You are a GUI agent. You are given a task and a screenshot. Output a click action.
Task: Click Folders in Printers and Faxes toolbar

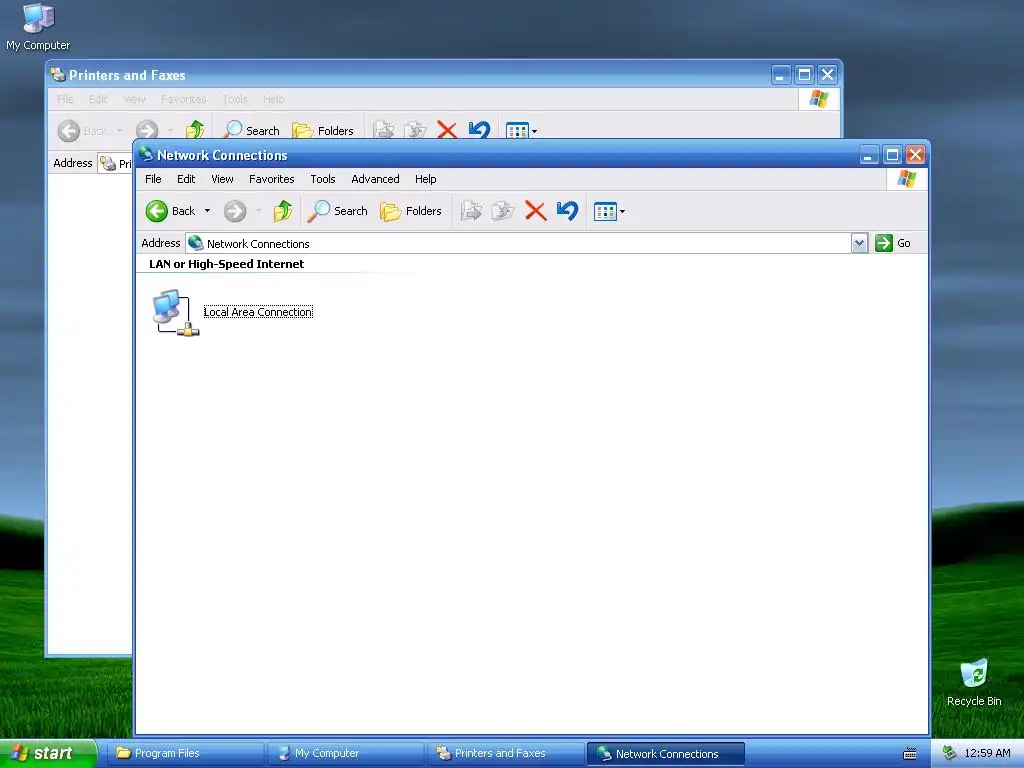coord(323,131)
